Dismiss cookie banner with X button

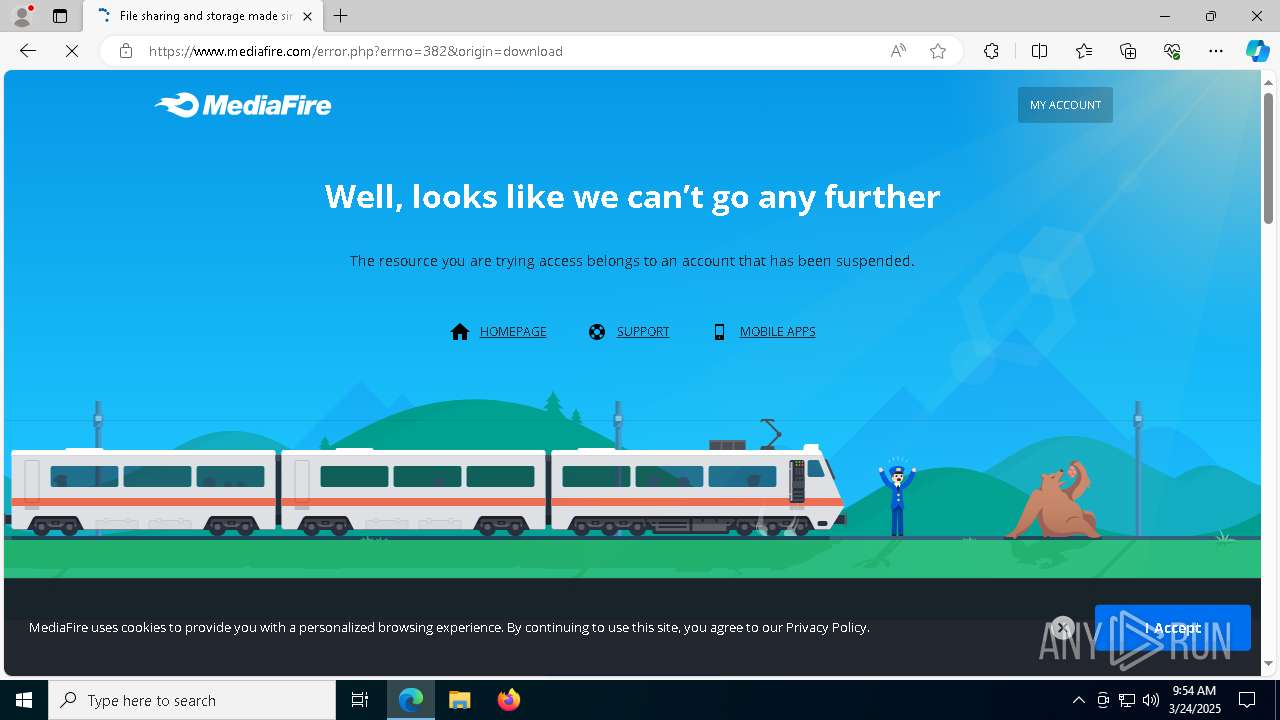1063,627
